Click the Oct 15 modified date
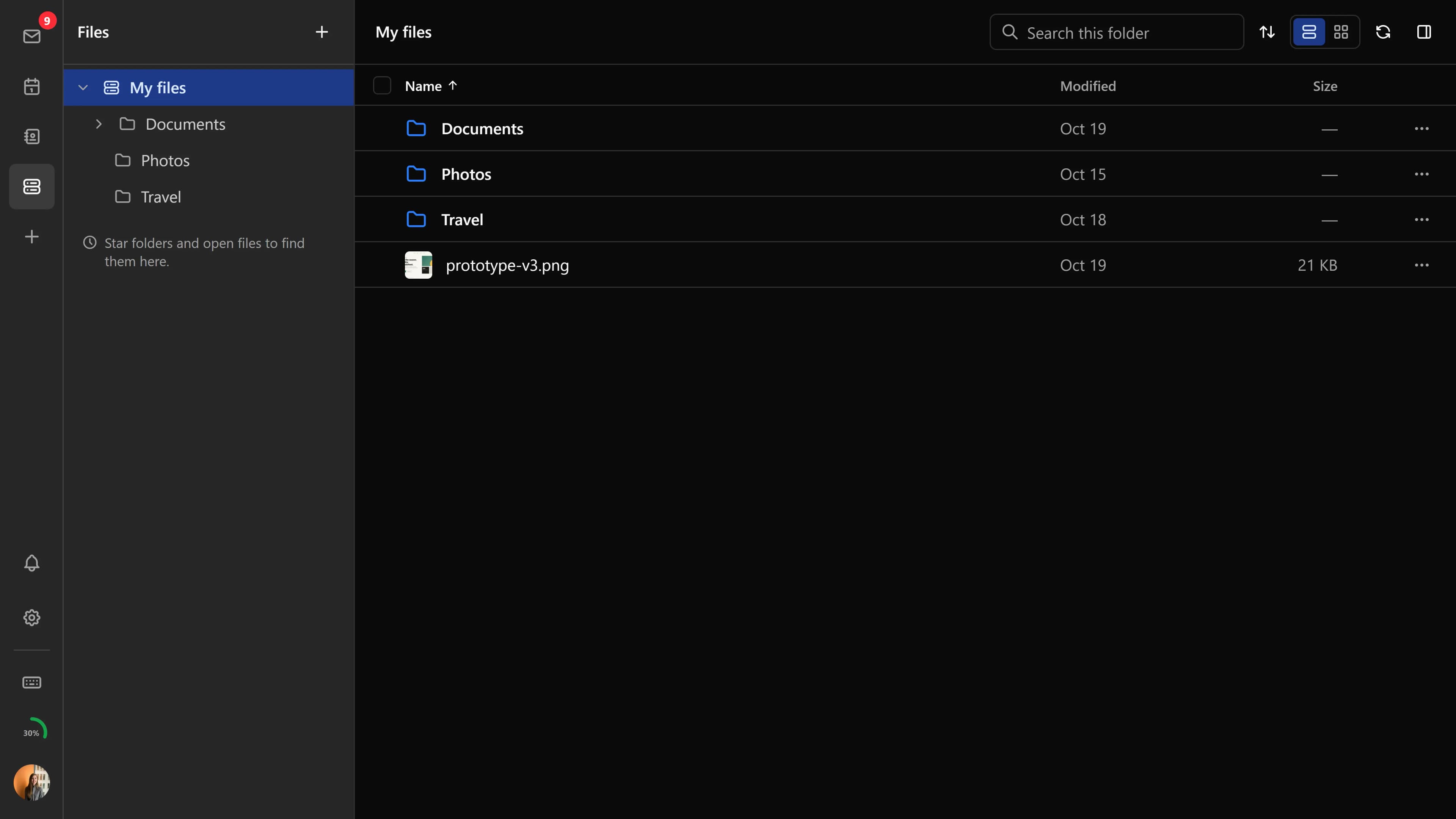Screen dimensions: 1456x819 (x=1083, y=174)
